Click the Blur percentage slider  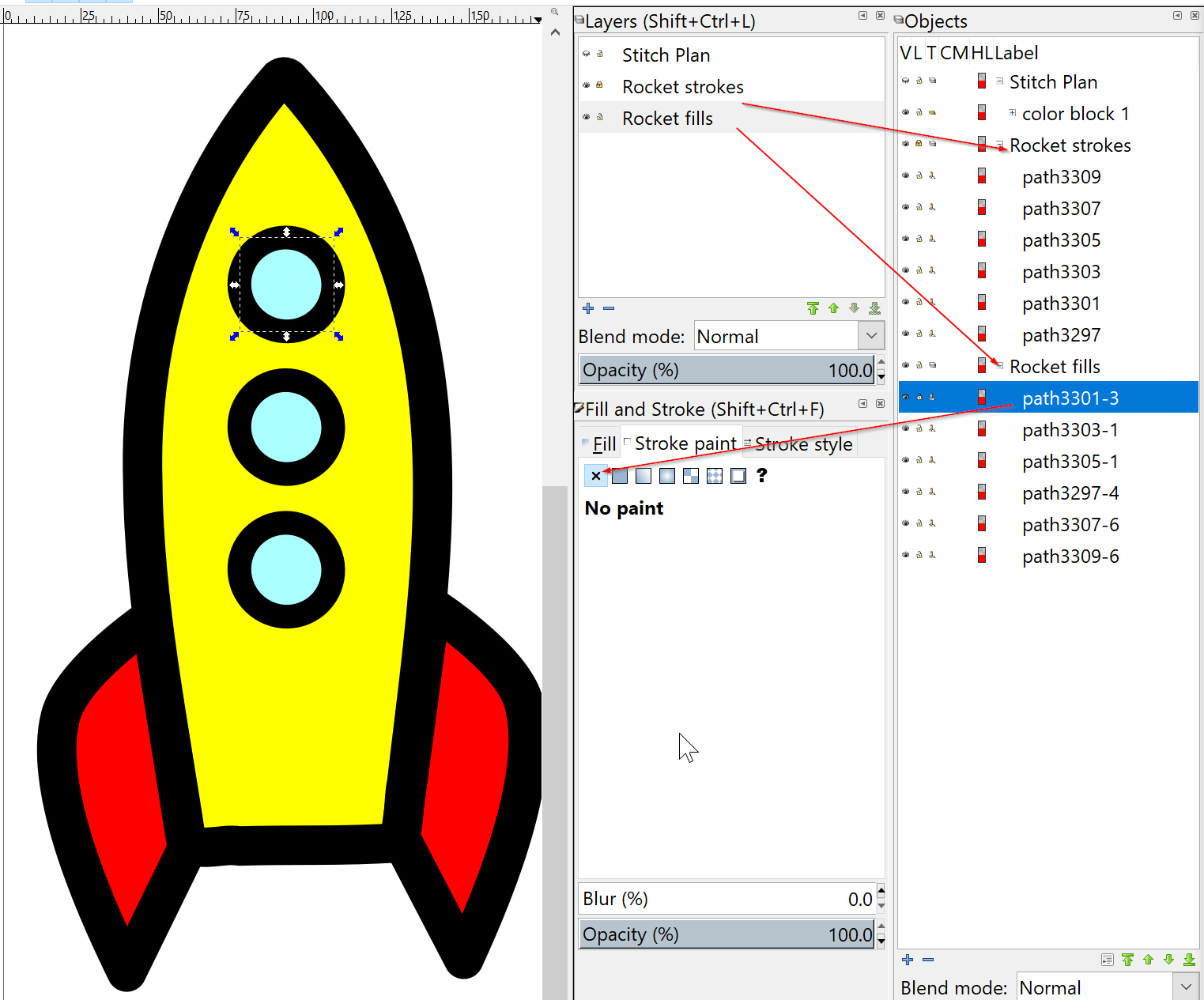tap(727, 899)
